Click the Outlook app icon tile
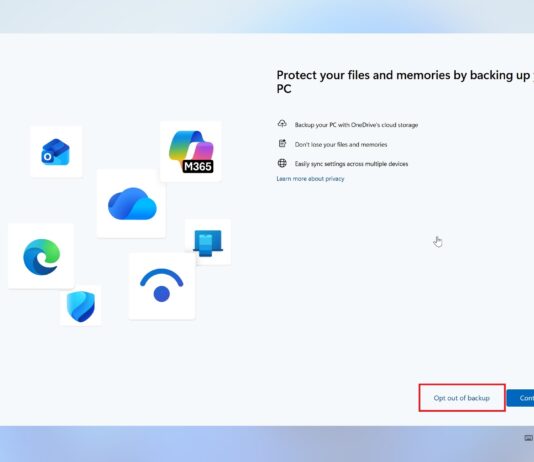534x462 pixels. click(56, 152)
